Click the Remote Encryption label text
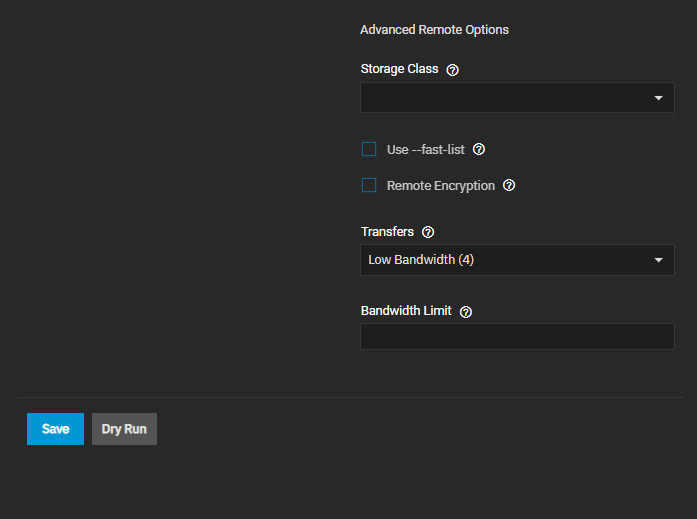The height and width of the screenshot is (519, 697). point(440,186)
